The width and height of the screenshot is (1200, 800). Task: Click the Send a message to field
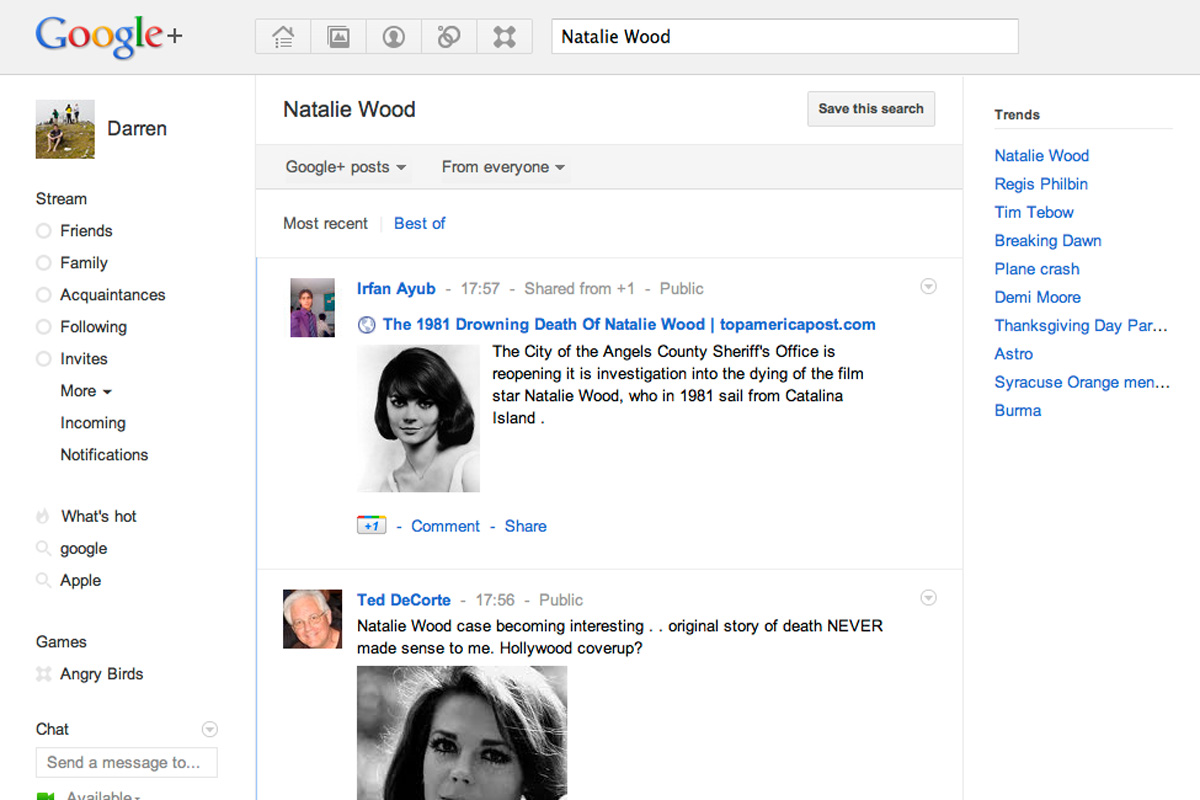(x=126, y=762)
